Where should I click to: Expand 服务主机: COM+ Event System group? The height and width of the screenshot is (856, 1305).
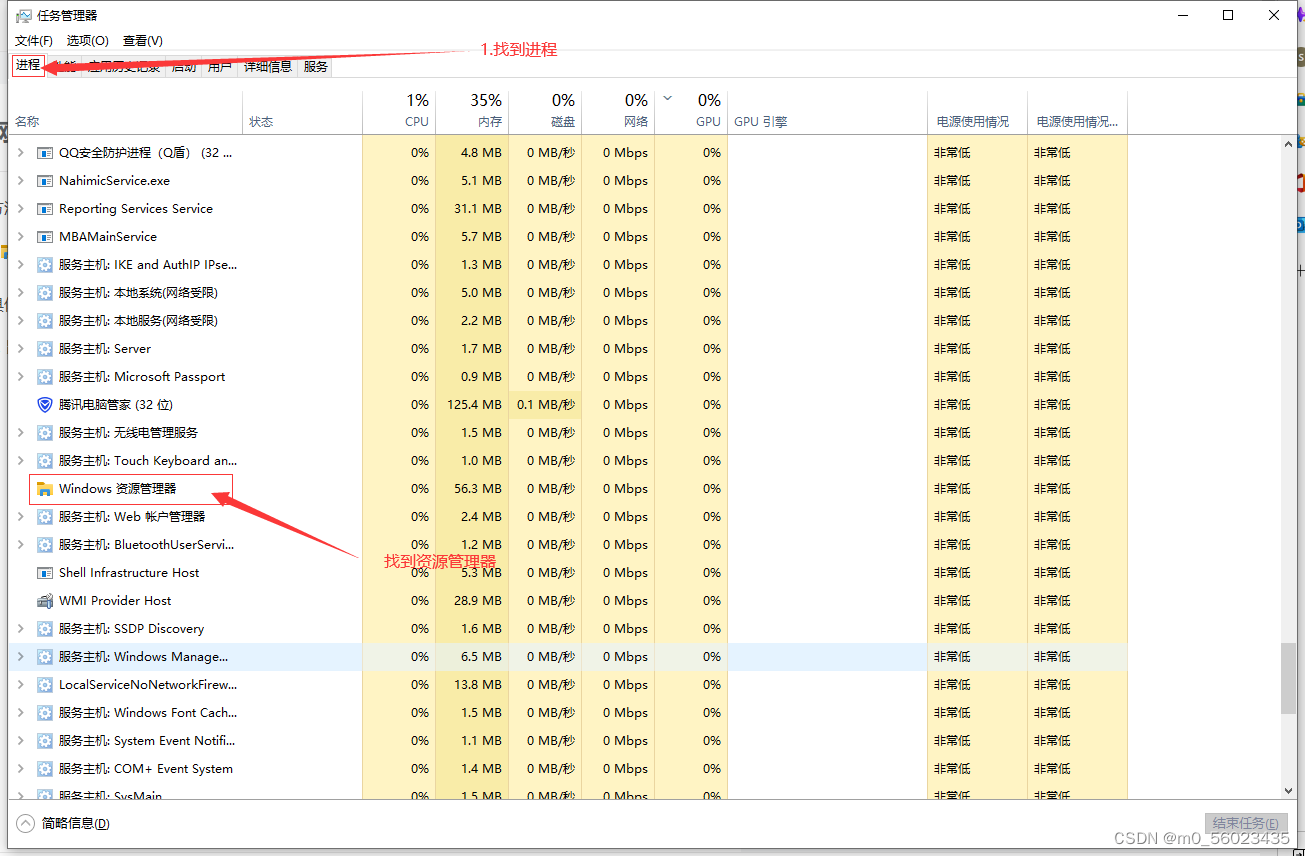[21, 769]
